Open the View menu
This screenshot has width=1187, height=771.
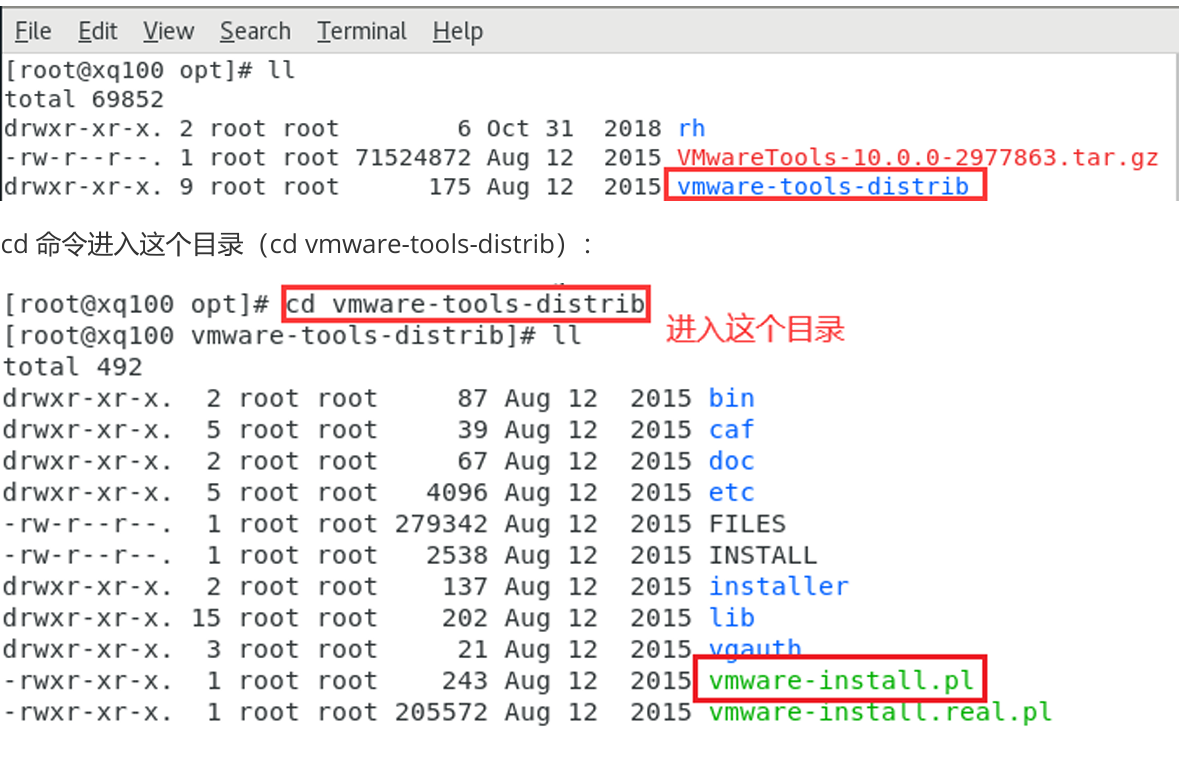[169, 31]
